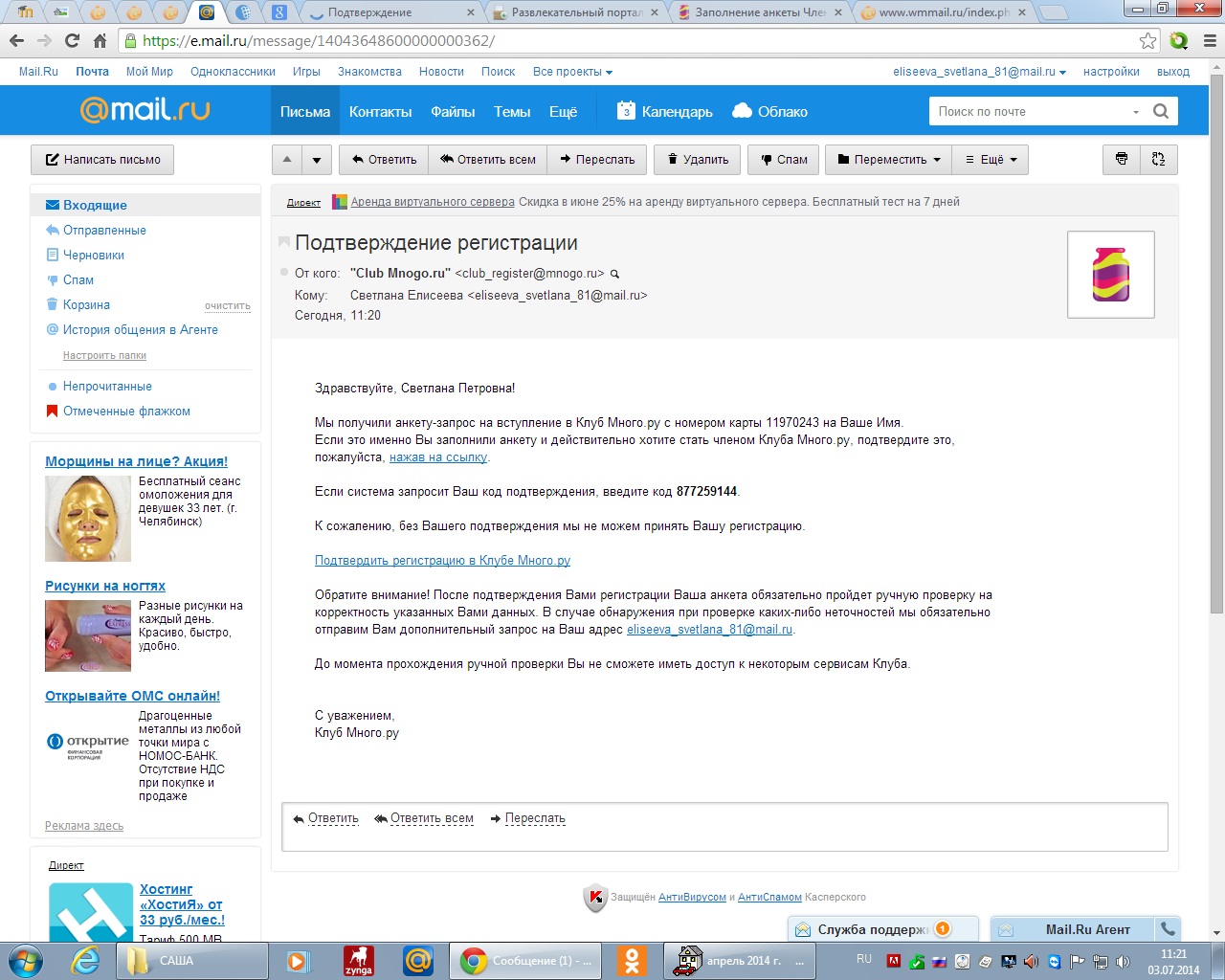Viewport: 1225px width, 980px height.
Task: Open the Корзина folder
Action: tap(86, 304)
